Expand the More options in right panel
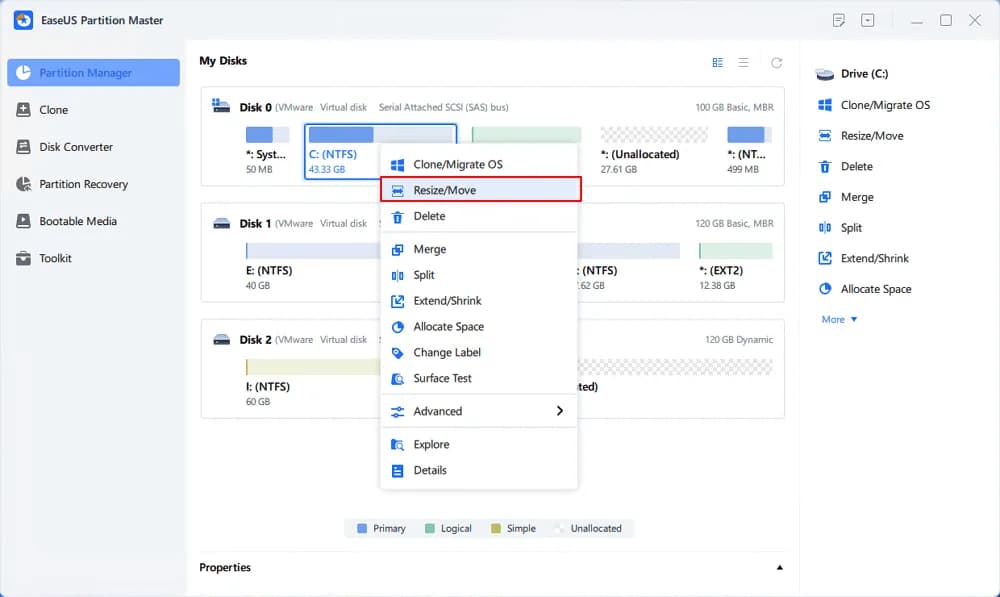Screen dimensions: 1000x597 coord(839,320)
